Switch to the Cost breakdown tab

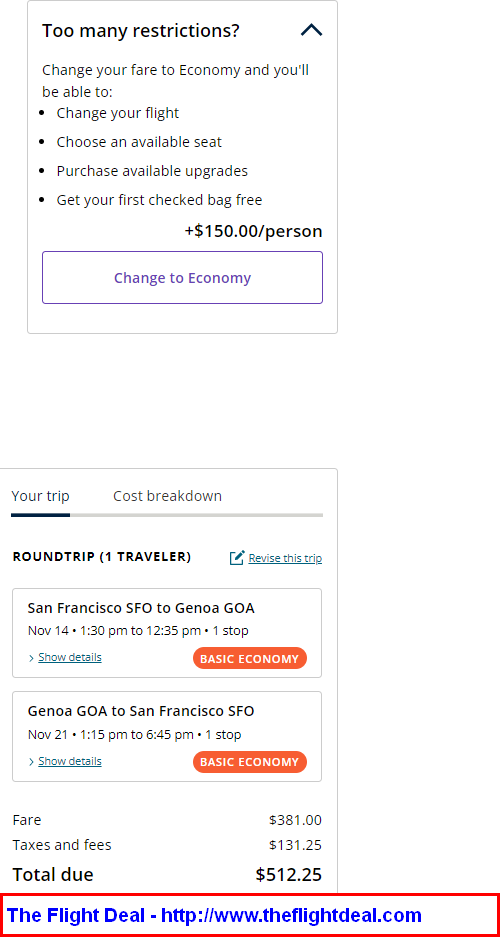[x=167, y=496]
